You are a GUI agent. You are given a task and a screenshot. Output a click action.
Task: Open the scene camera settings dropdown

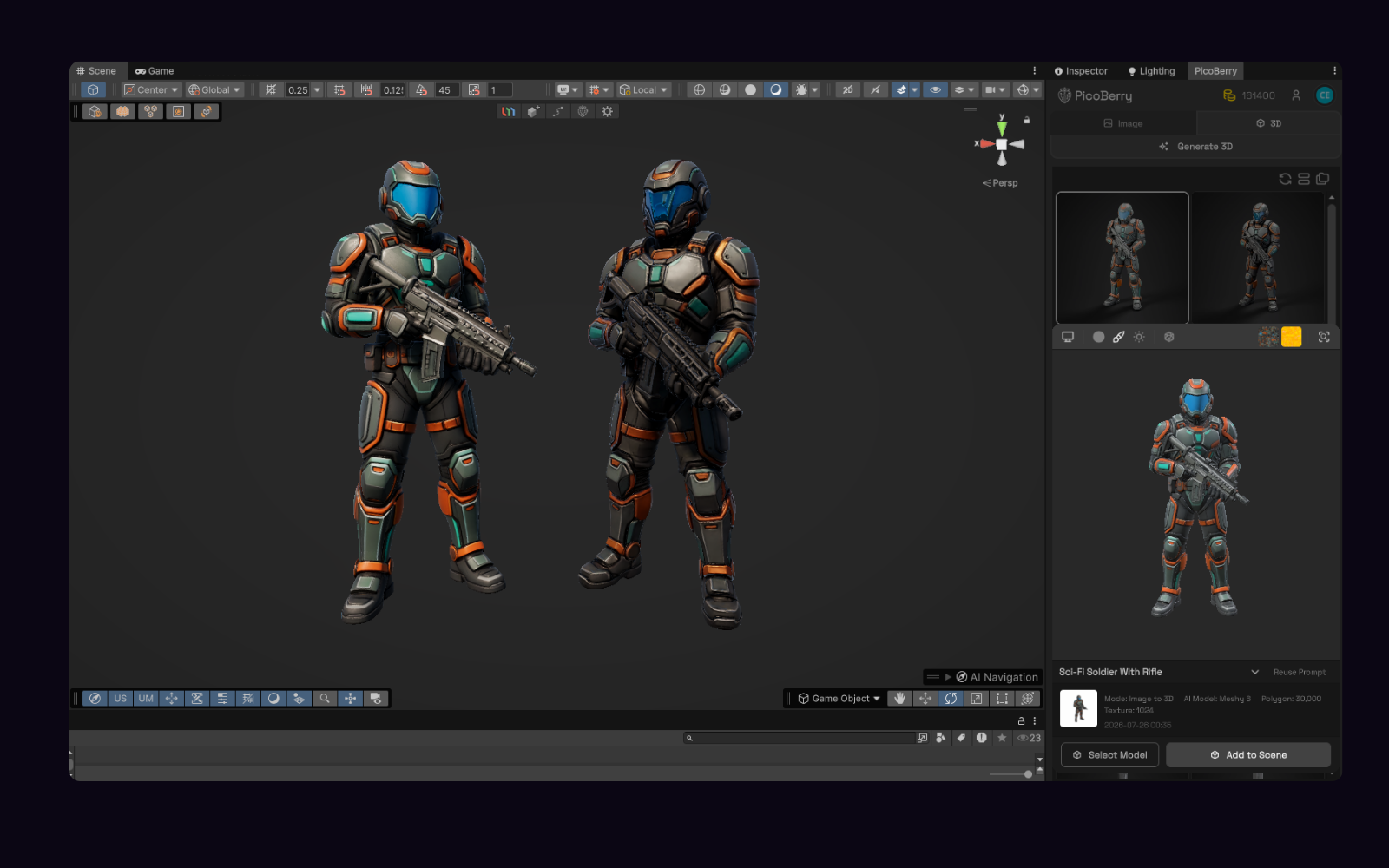tap(995, 89)
